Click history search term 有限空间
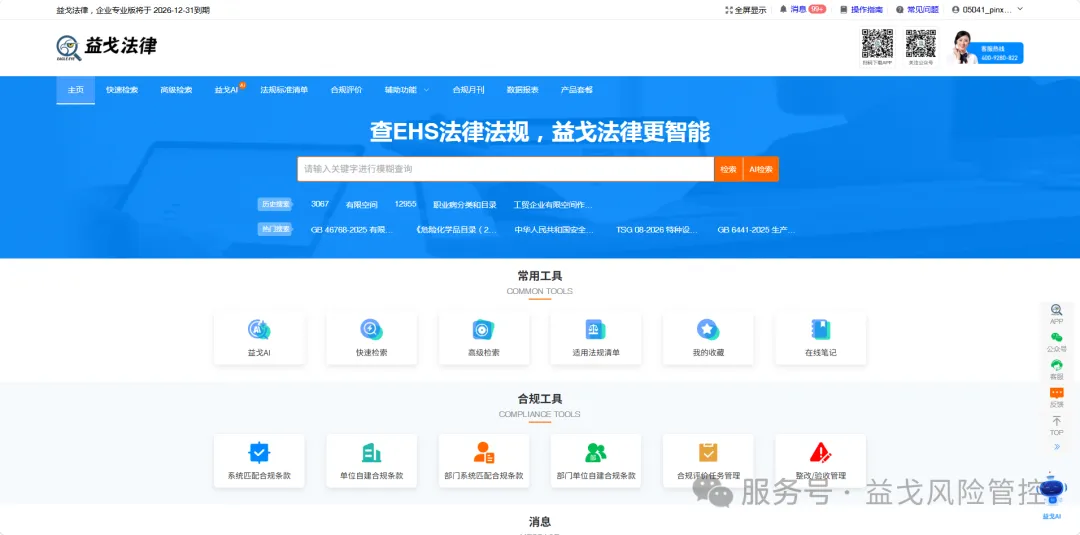Screen dimensions: 1080x535 (x=362, y=204)
